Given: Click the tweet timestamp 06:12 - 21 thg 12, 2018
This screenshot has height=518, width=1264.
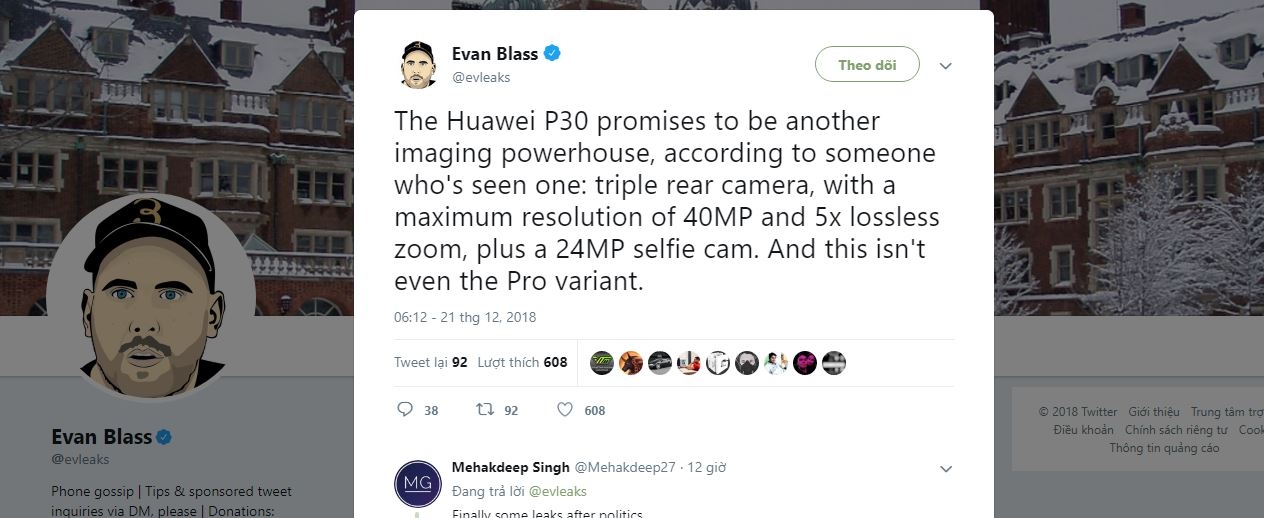Looking at the screenshot, I should 465,317.
